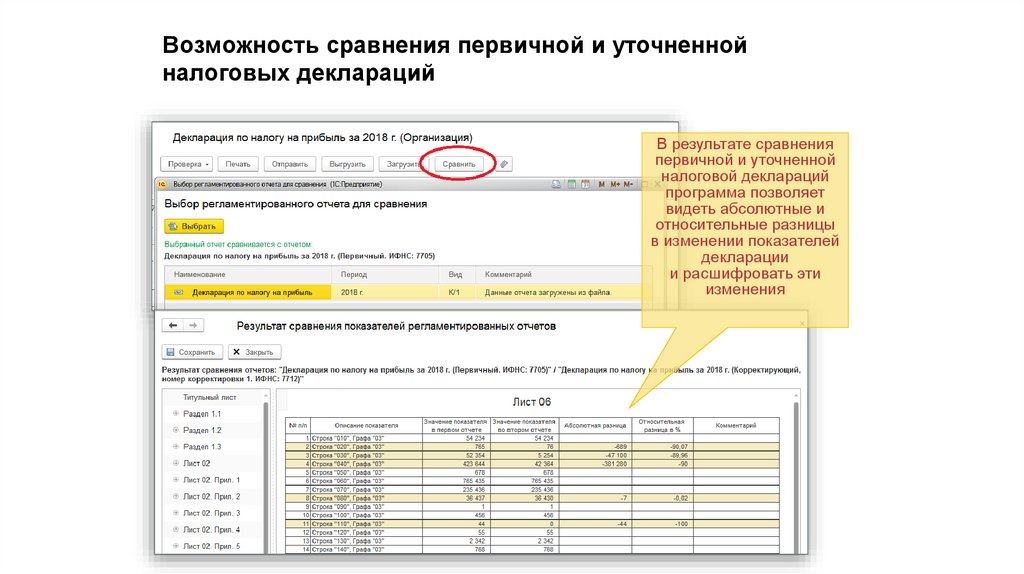Expand the Лист 02 tree node
This screenshot has width=1024, height=574.
click(176, 463)
